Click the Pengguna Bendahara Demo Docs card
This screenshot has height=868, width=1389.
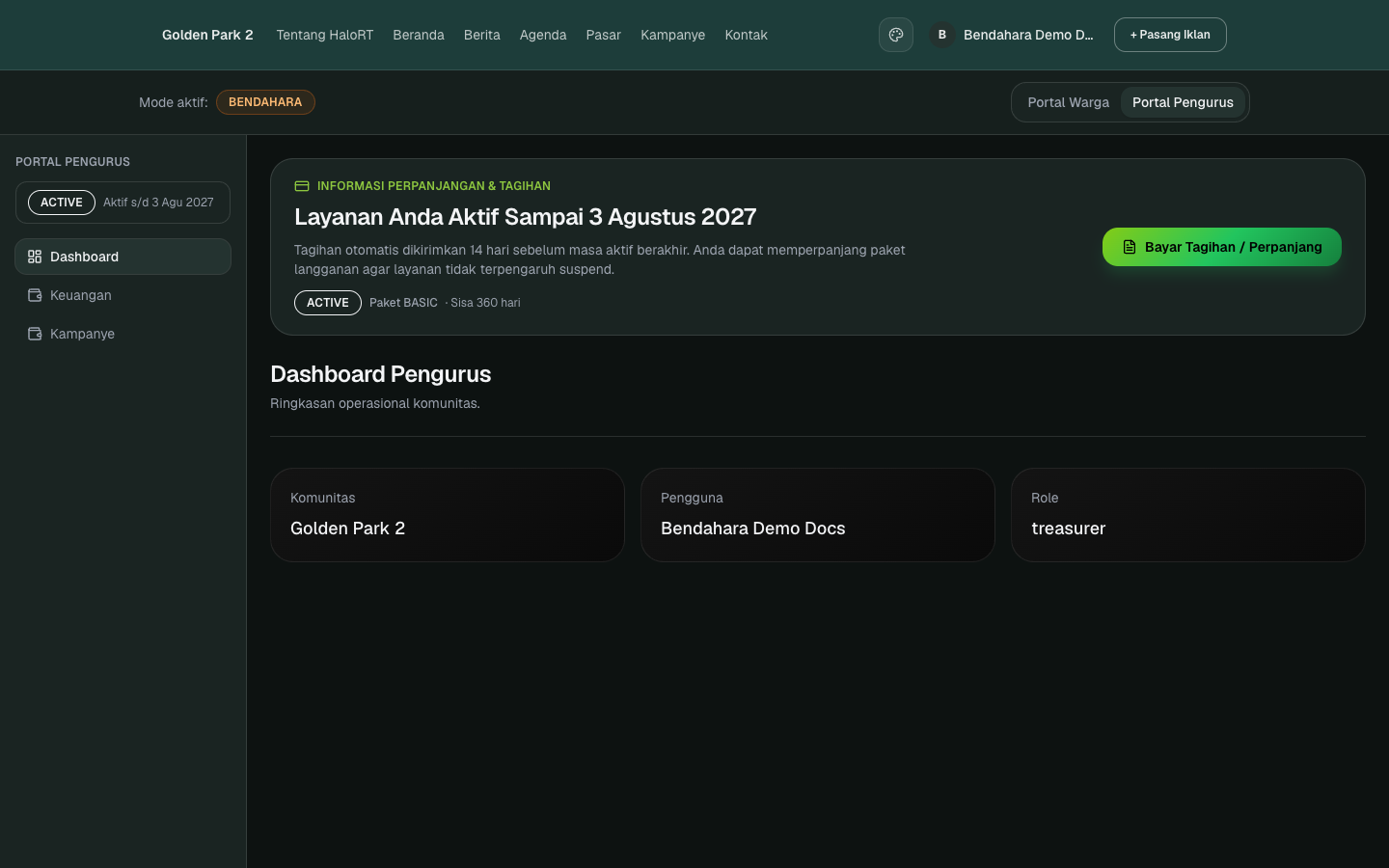click(x=818, y=515)
